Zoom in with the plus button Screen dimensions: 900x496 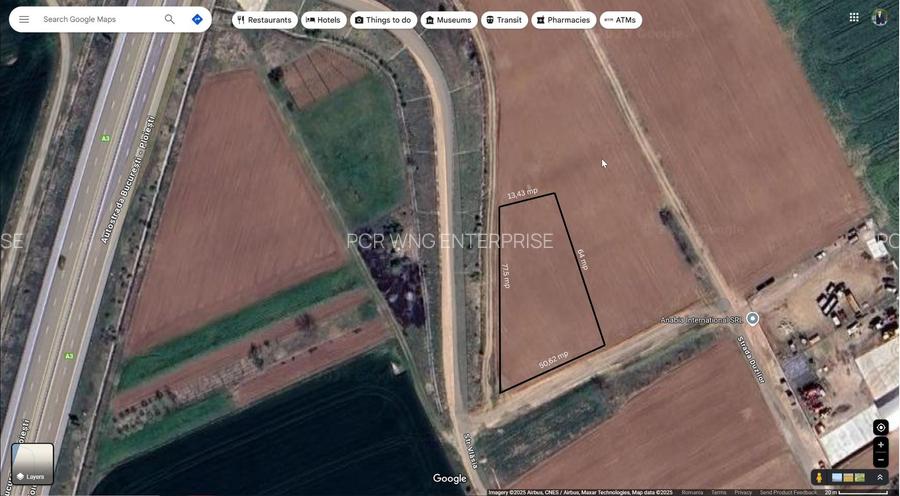pyautogui.click(x=880, y=444)
